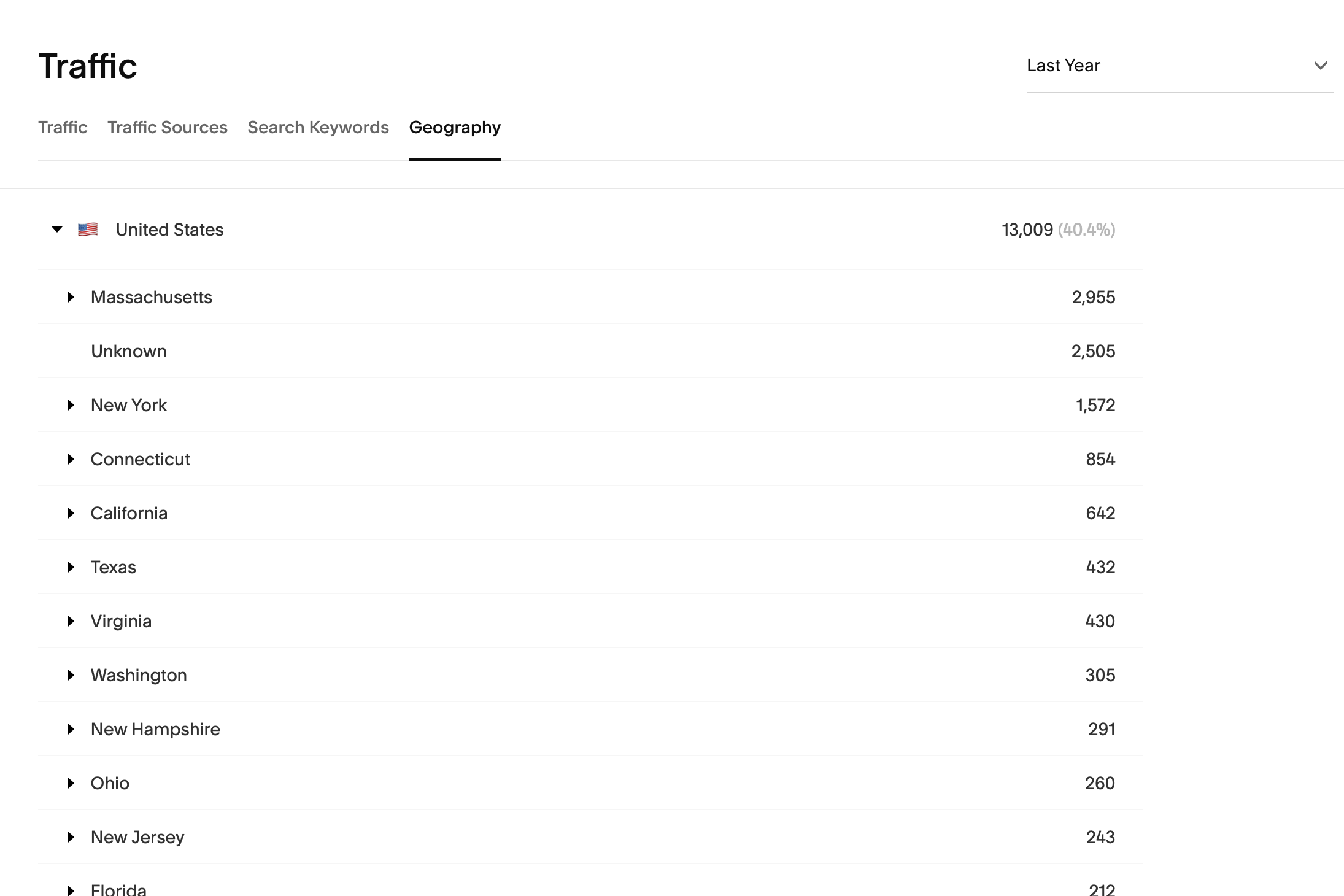Click the United States flag icon
The height and width of the screenshot is (896, 1344).
tap(88, 230)
